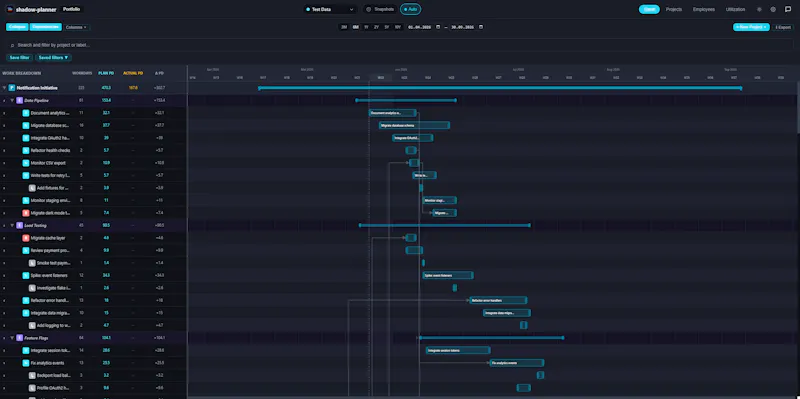
Task: Click the Monitor CSV export task icon
Action: tap(26, 163)
